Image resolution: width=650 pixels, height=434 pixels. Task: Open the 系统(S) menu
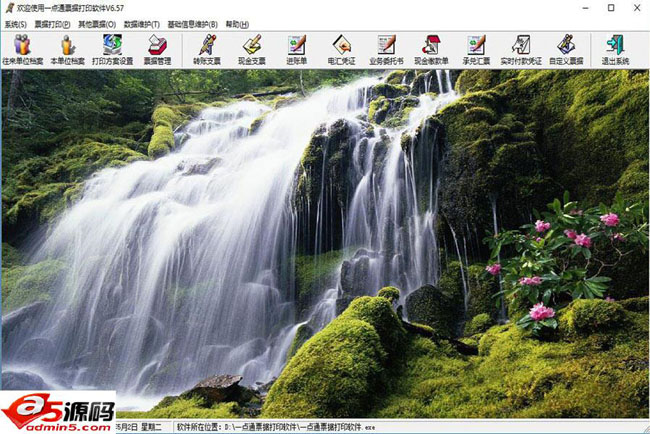click(16, 23)
